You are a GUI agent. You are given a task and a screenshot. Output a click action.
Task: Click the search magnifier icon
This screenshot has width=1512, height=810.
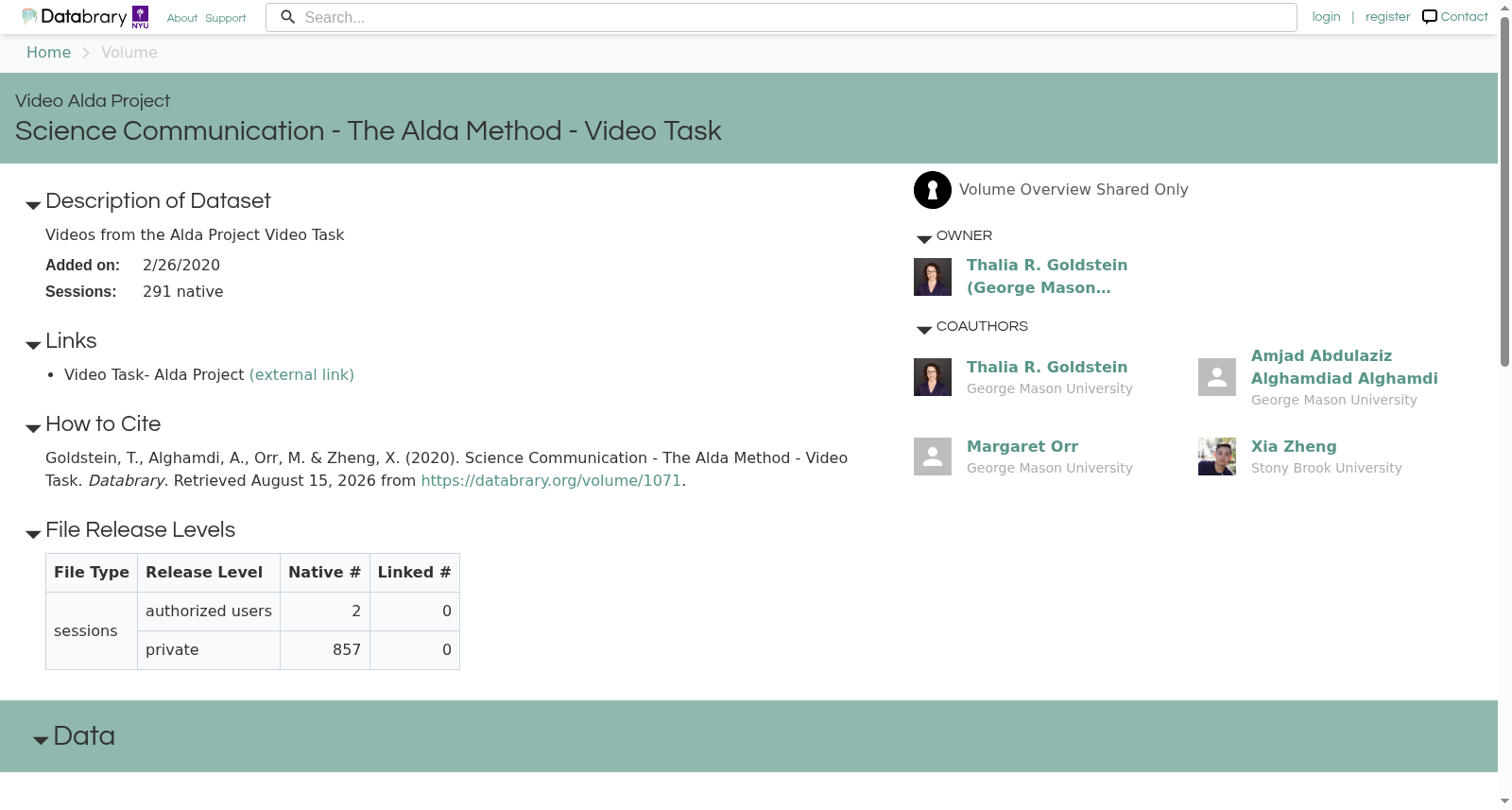[x=288, y=17]
